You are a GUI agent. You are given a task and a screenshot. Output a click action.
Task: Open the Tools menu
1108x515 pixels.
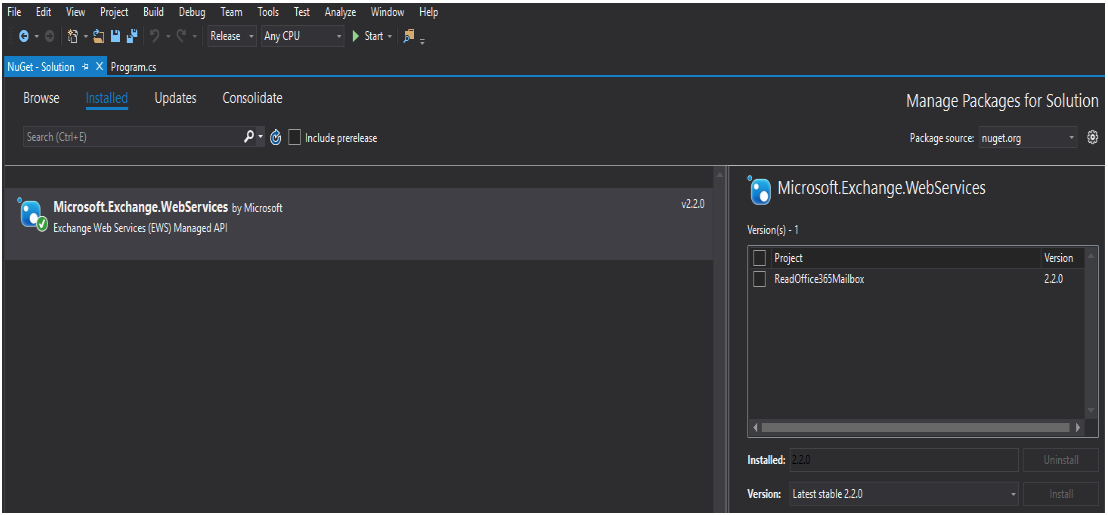coord(268,12)
